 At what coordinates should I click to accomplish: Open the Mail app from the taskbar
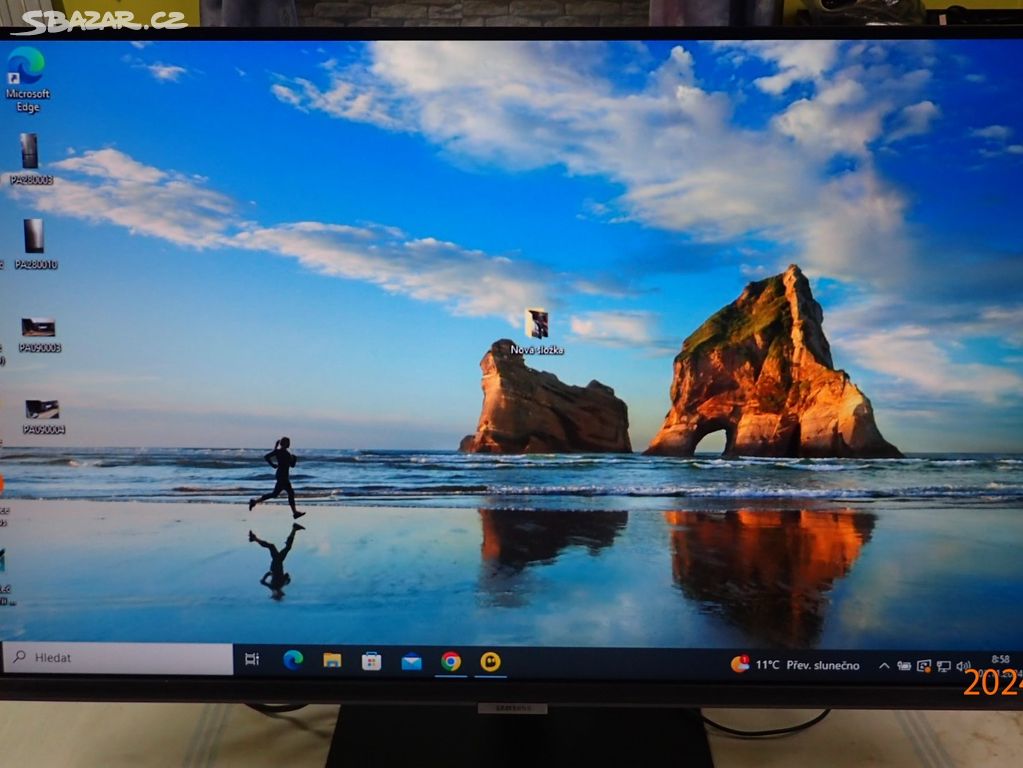[411, 662]
